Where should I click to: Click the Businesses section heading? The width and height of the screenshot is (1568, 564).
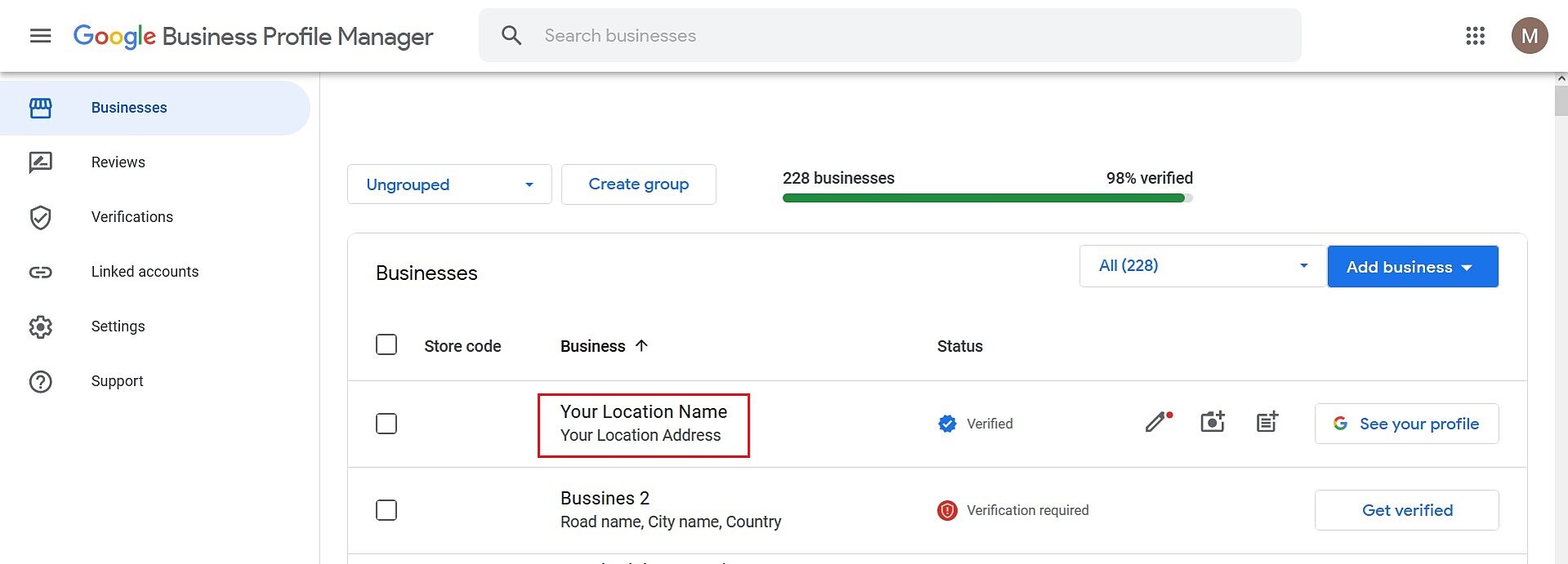pos(426,273)
